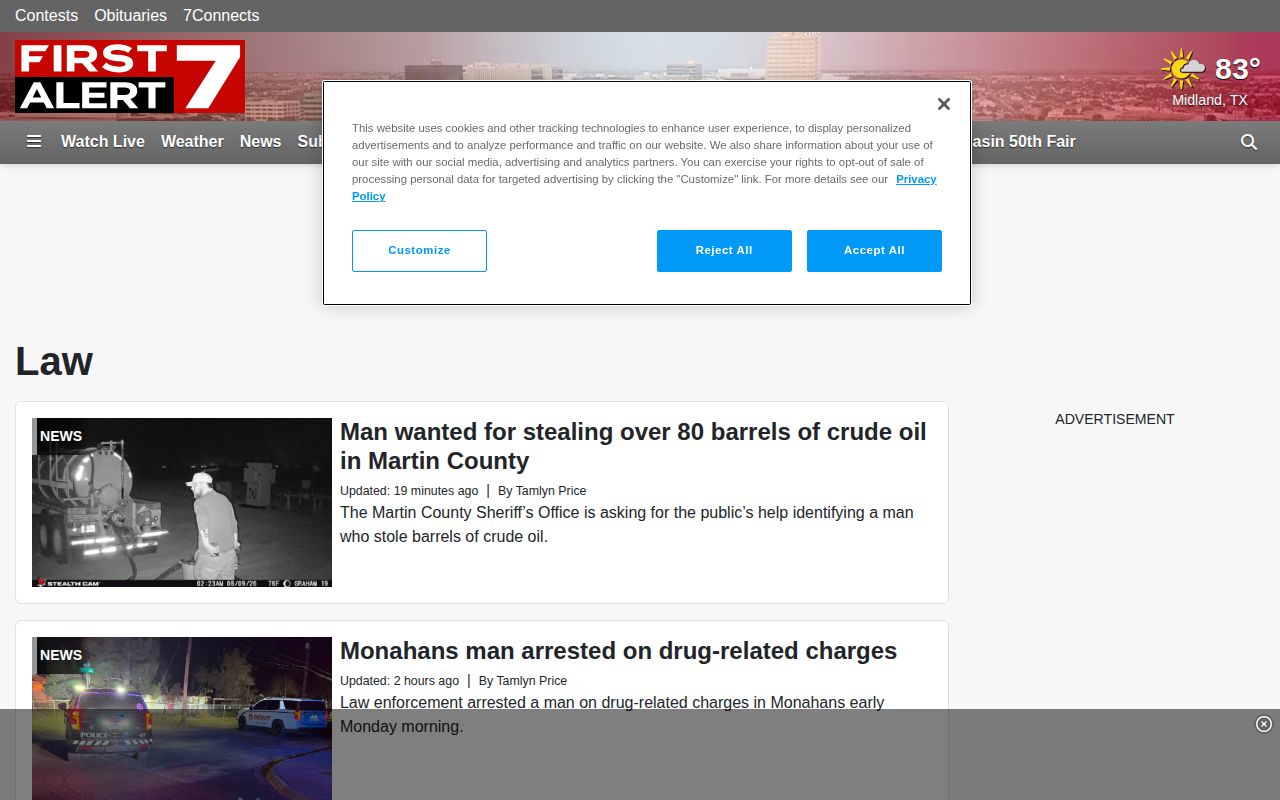Open the Basin 50th Fair nav link
1280x800 pixels.
[1022, 141]
